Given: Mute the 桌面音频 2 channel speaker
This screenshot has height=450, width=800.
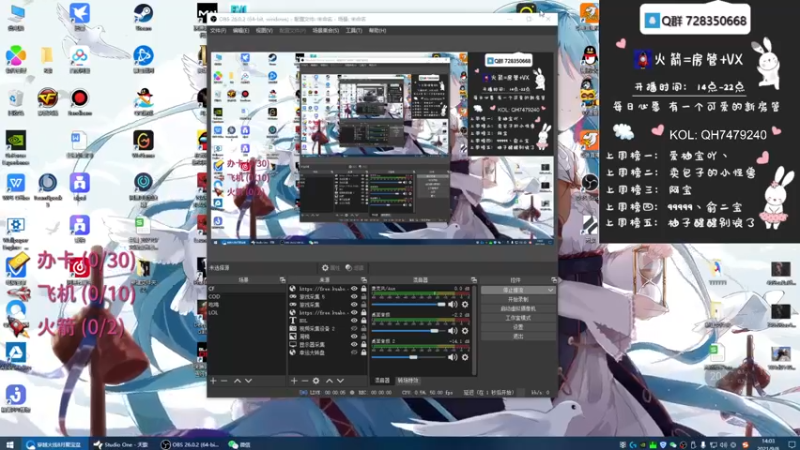Looking at the screenshot, I should pos(453,357).
